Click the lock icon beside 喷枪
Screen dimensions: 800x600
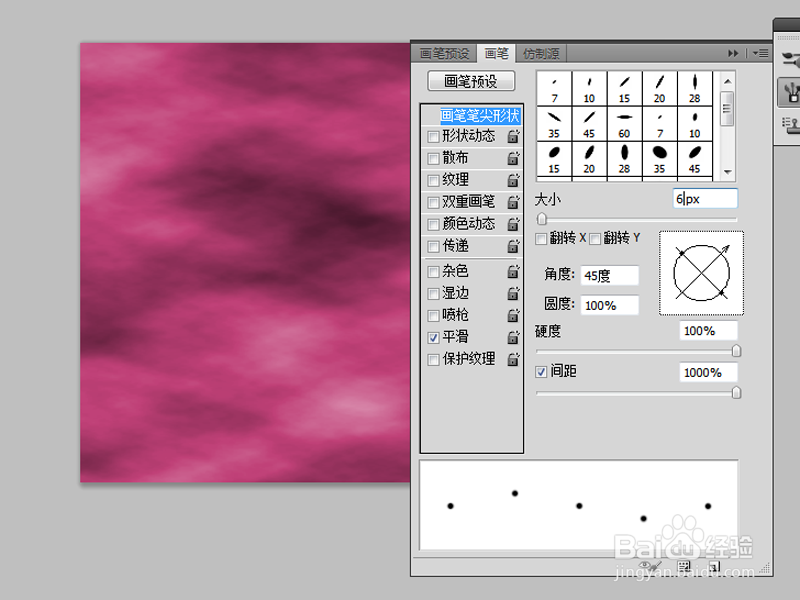coord(513,315)
